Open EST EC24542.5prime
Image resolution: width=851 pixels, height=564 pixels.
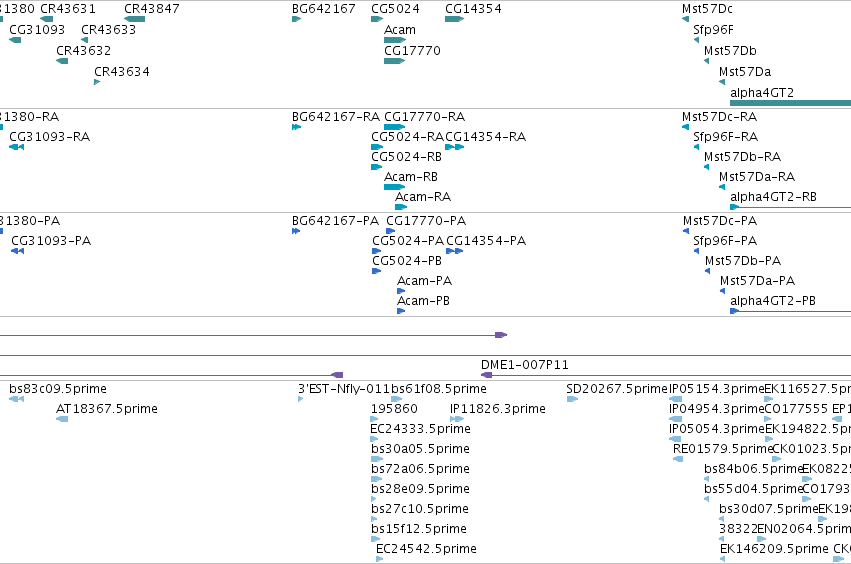pyautogui.click(x=427, y=549)
